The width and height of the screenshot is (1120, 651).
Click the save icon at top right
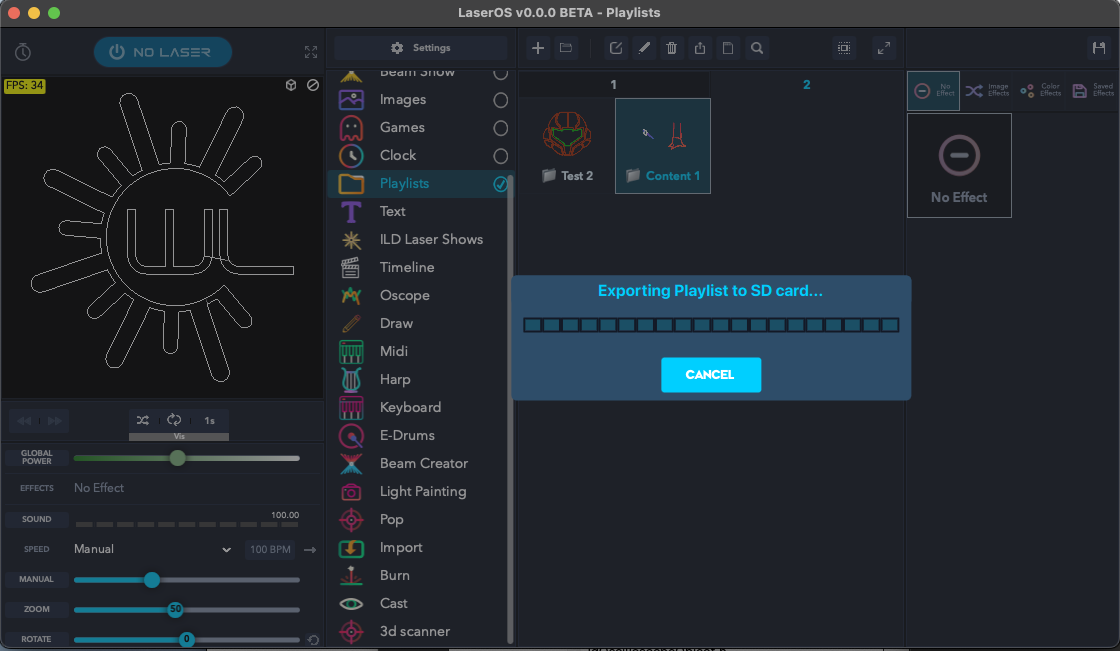click(1099, 48)
